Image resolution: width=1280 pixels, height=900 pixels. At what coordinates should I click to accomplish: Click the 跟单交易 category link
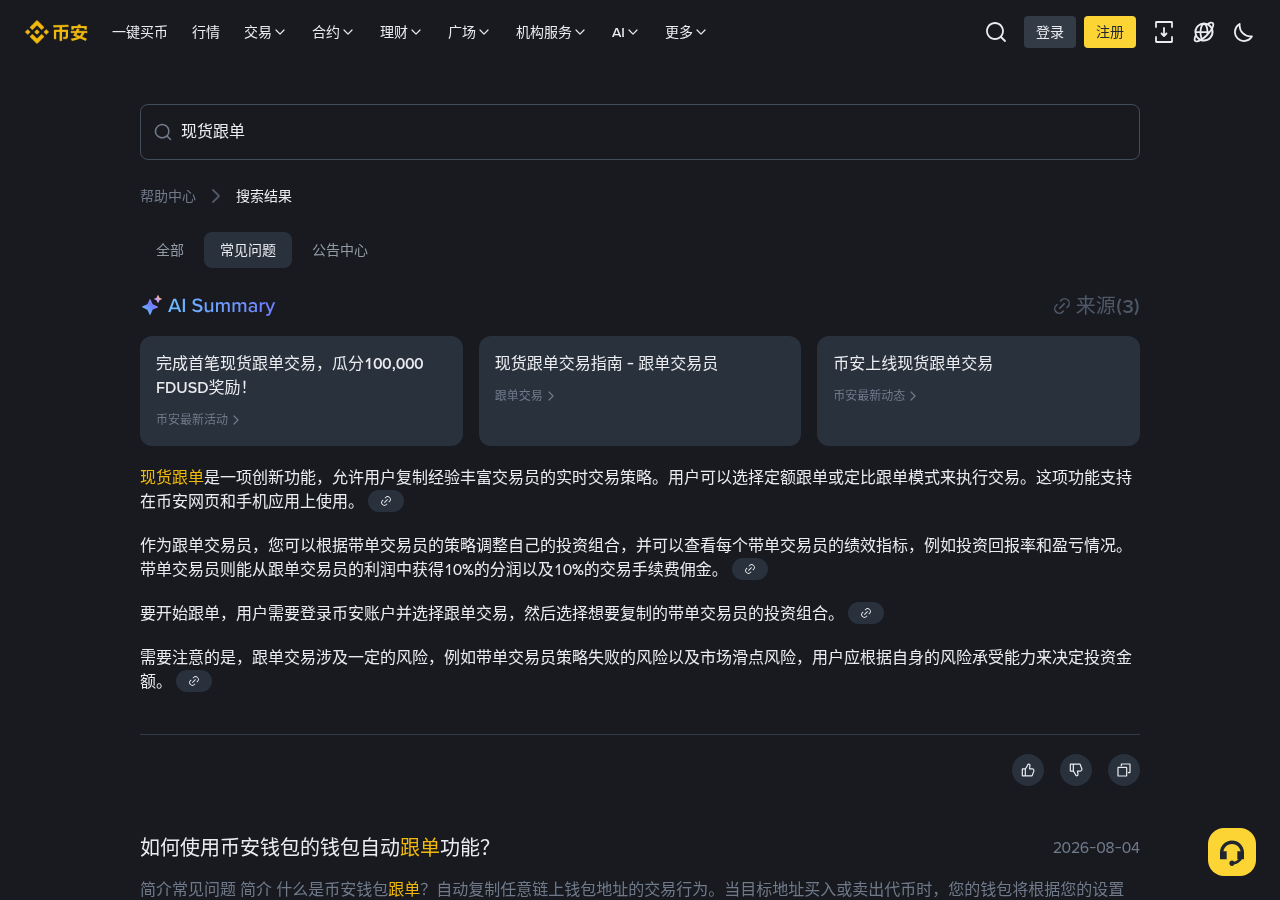click(525, 396)
